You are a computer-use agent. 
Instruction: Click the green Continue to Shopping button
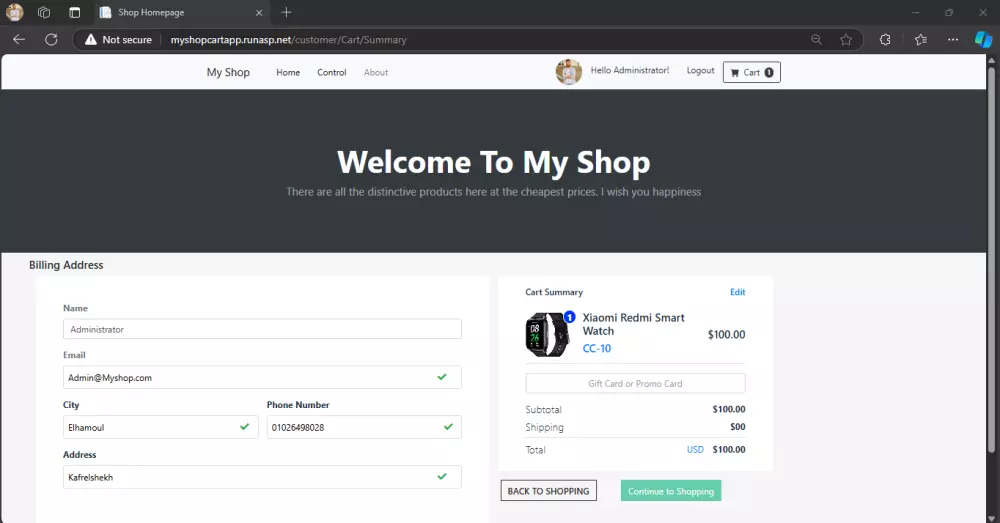pyautogui.click(x=671, y=490)
